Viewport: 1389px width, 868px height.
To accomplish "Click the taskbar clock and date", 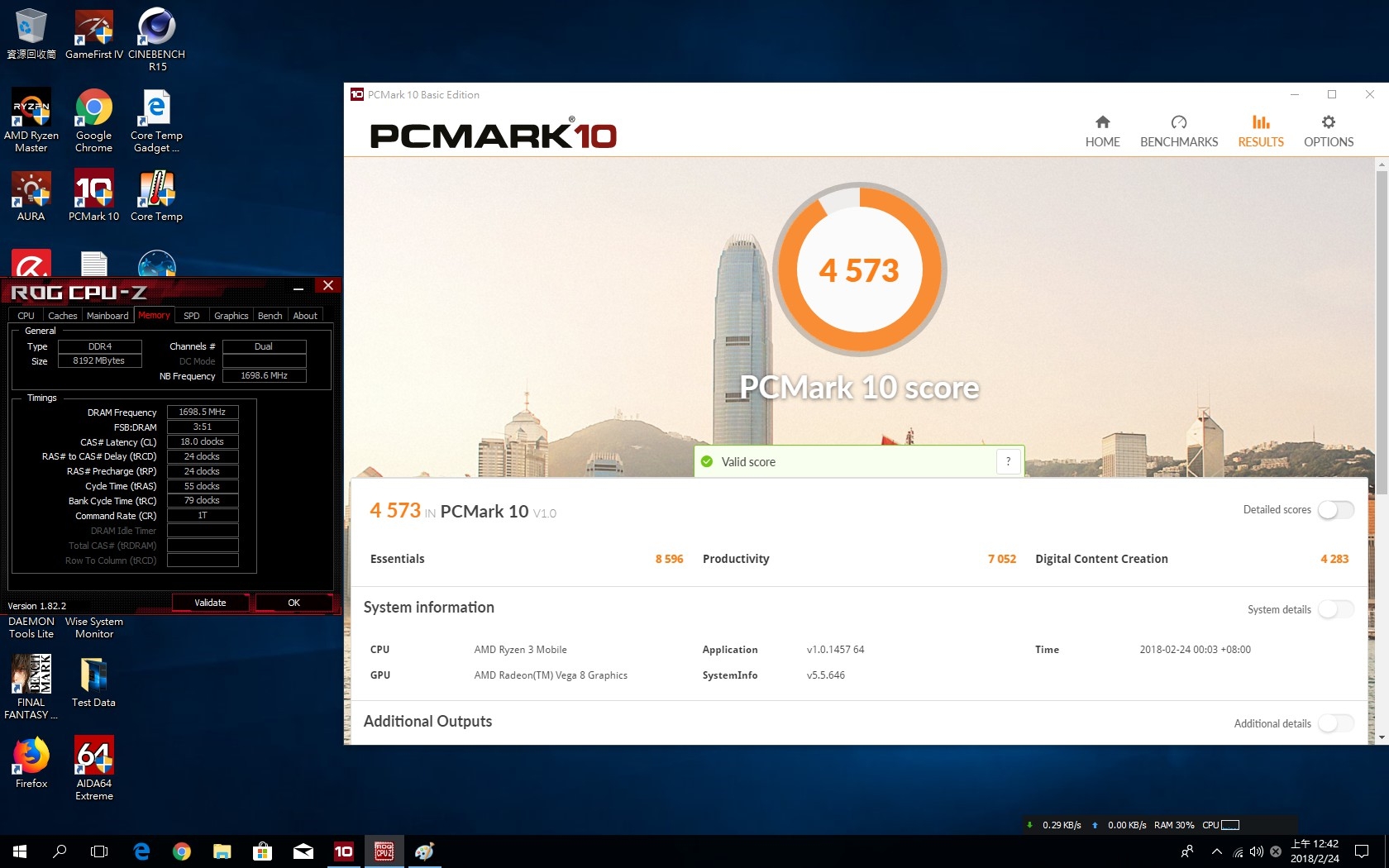I will (x=1315, y=851).
